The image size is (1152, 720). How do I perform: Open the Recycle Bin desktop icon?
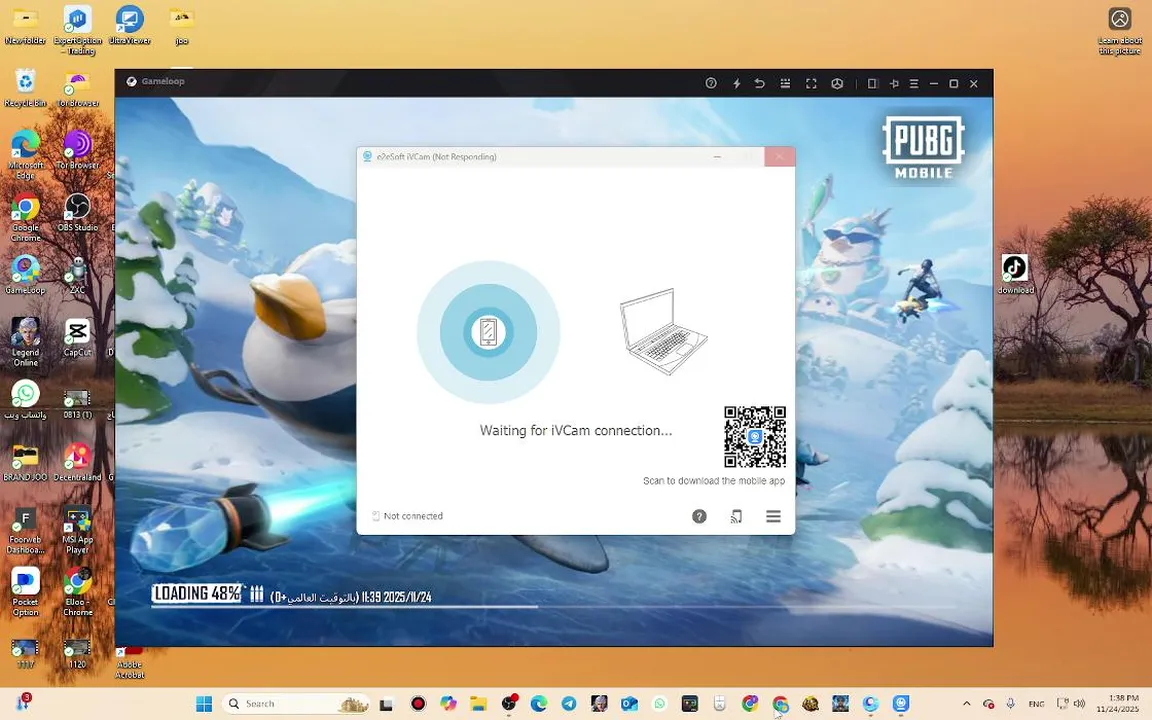(25, 87)
